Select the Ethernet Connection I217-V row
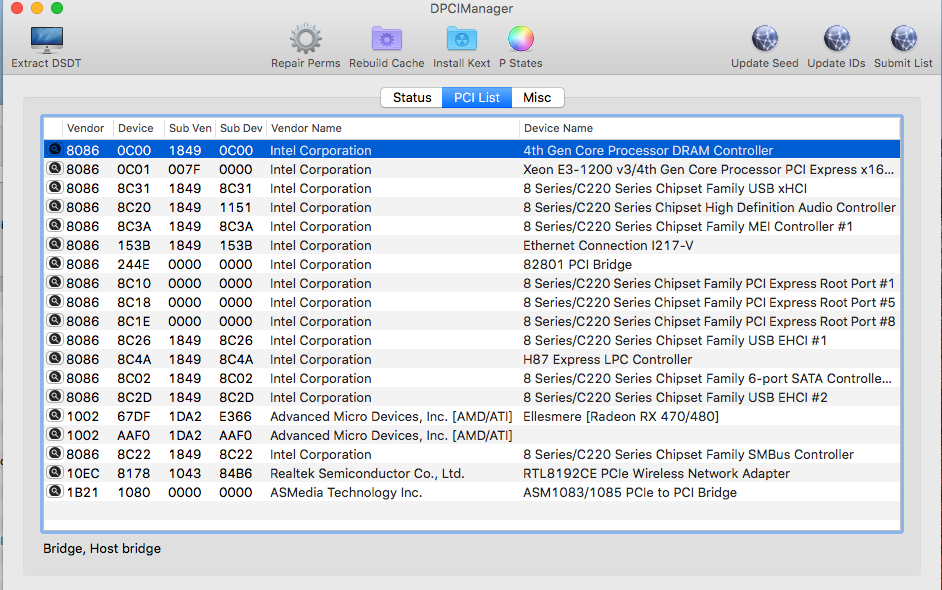This screenshot has height=590, width=942. (x=472, y=245)
